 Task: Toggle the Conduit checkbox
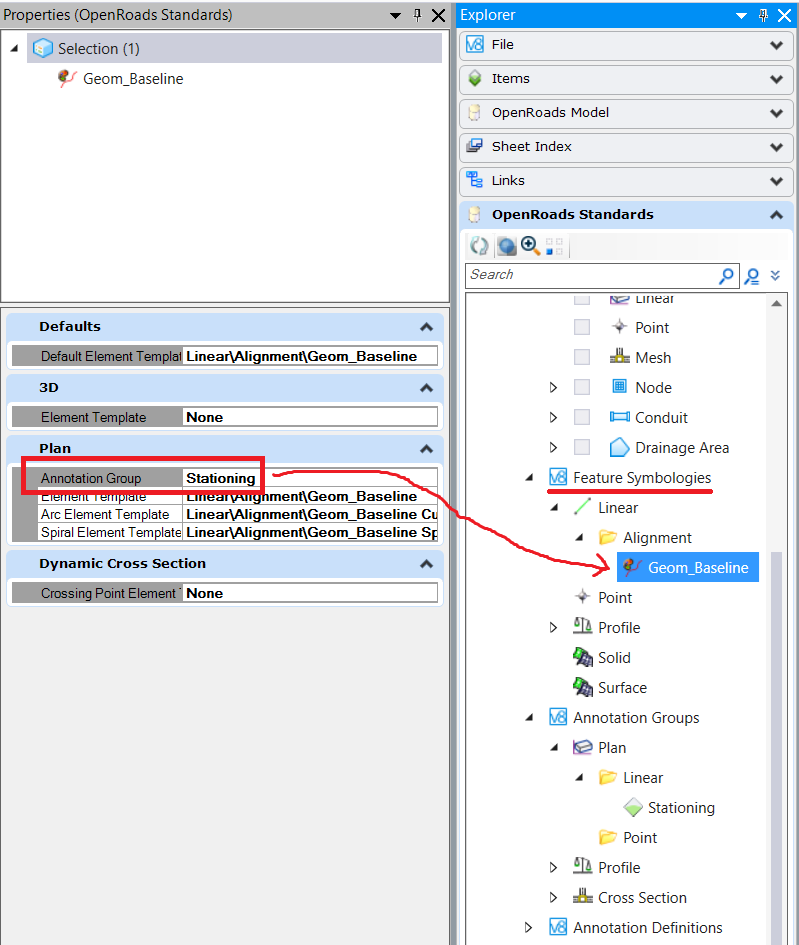[581, 417]
